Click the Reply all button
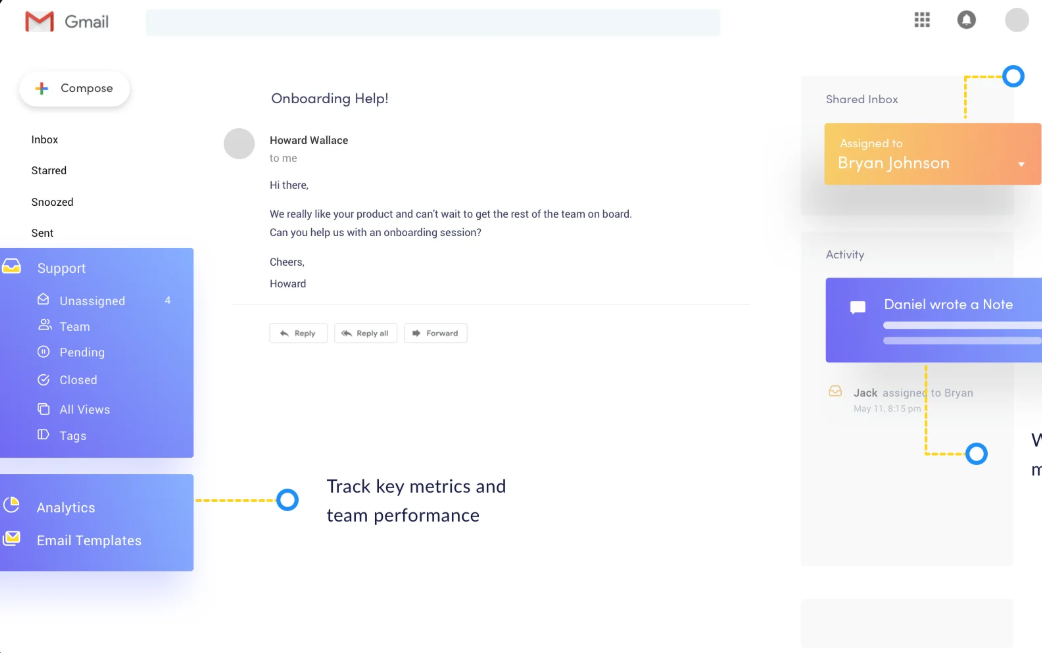Screen dimensions: 1042x653 pyautogui.click(x=365, y=333)
